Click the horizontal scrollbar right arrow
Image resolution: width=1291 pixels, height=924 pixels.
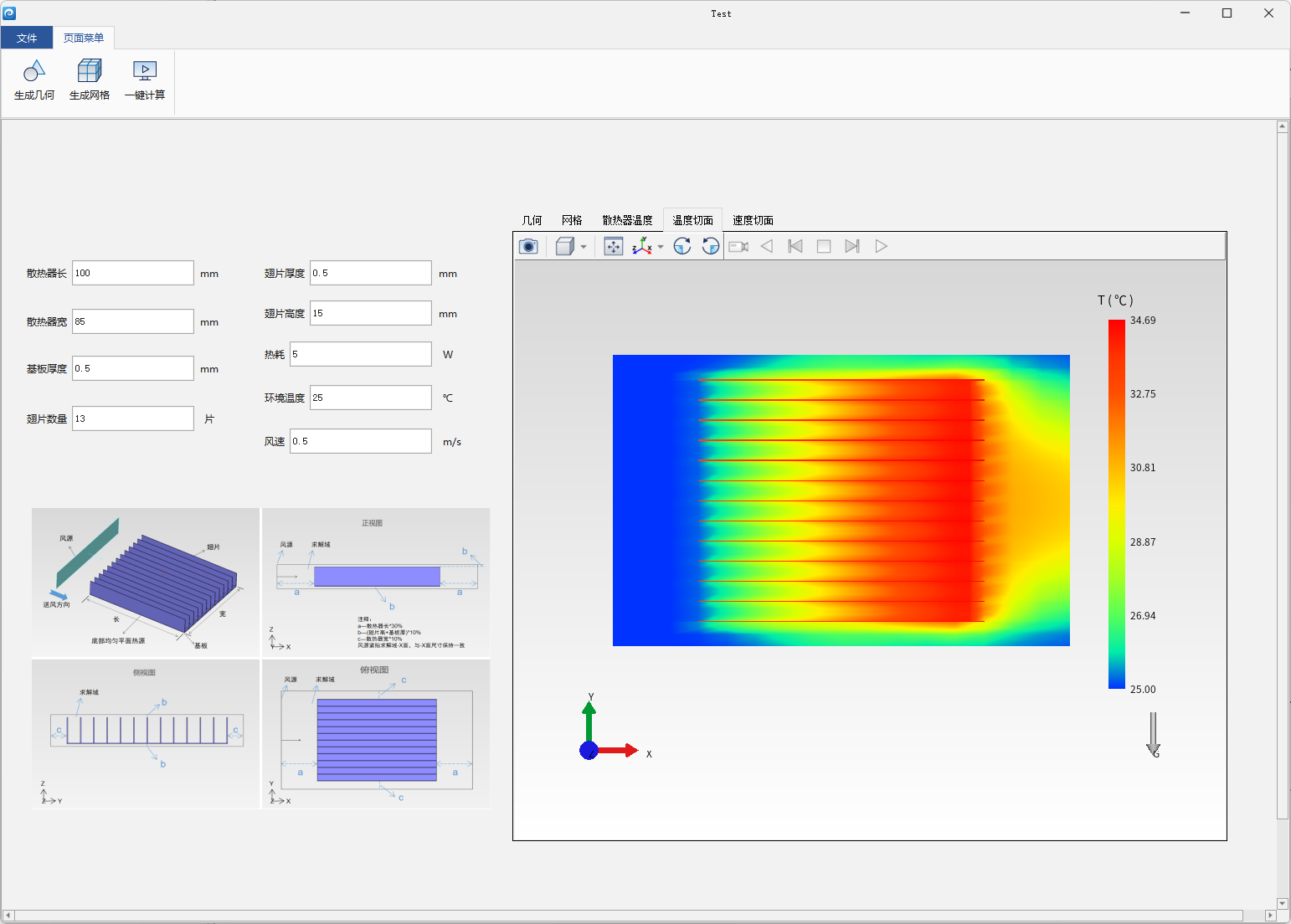[1269, 916]
